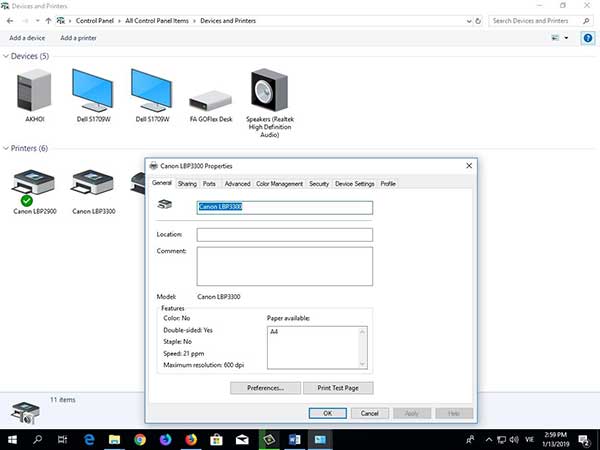Click the Paper available list scrollbar
Viewport: 600px width, 450px height.
click(x=362, y=347)
